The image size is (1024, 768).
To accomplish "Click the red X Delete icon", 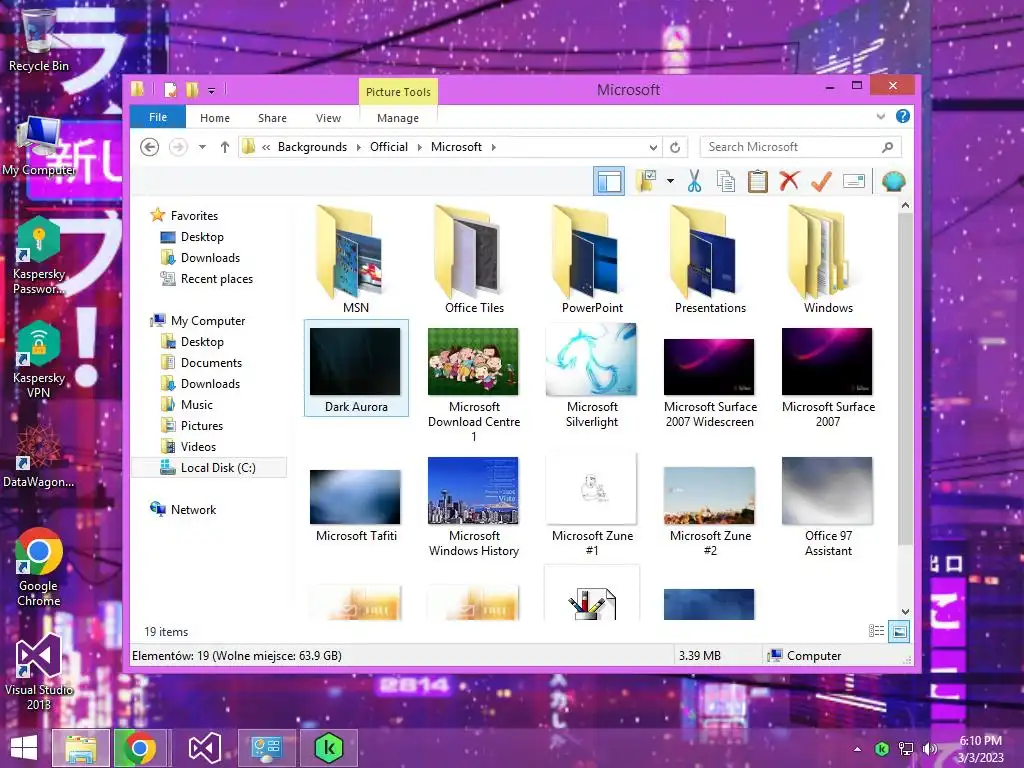I will click(x=789, y=180).
